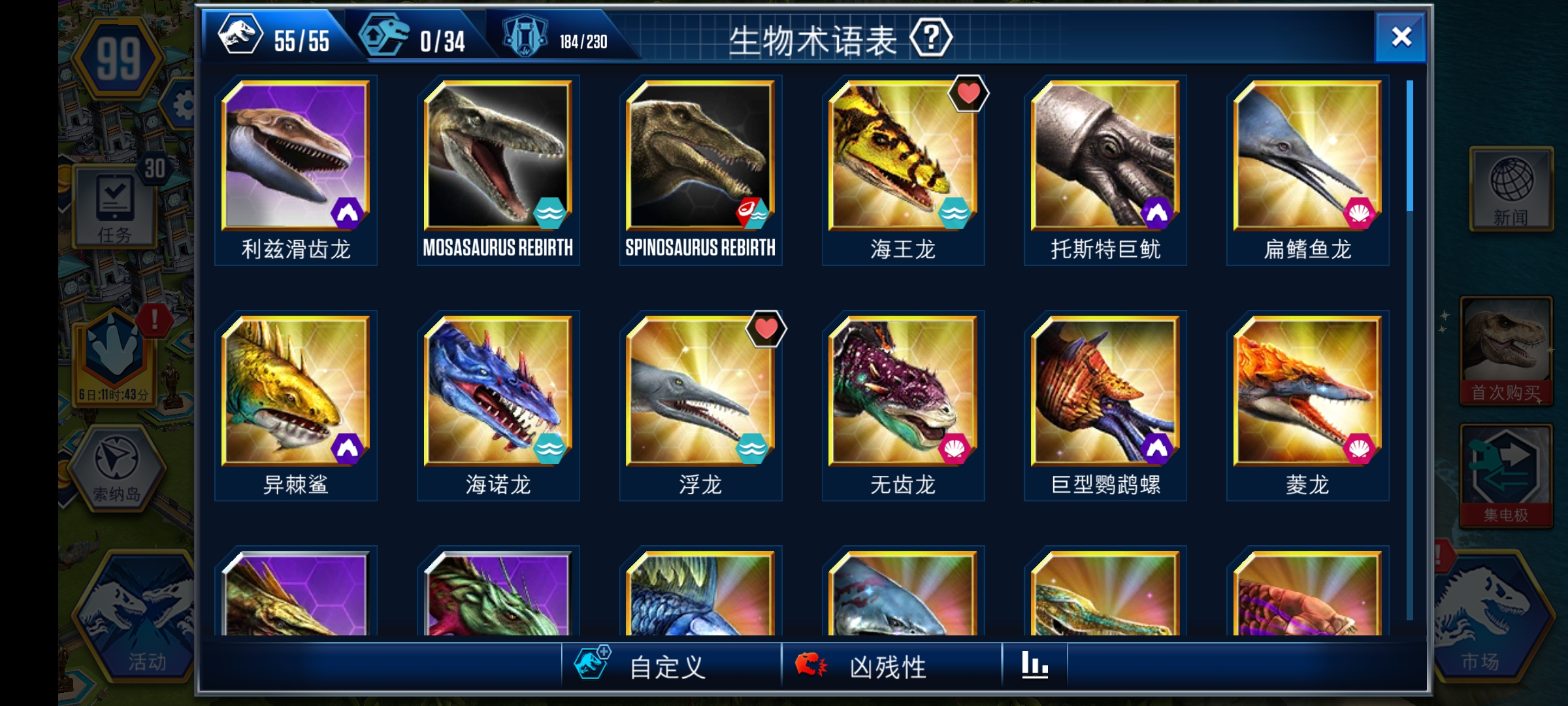Choose the SPINOSAURUS REBIRTH card
The image size is (1568, 706).
(x=700, y=171)
